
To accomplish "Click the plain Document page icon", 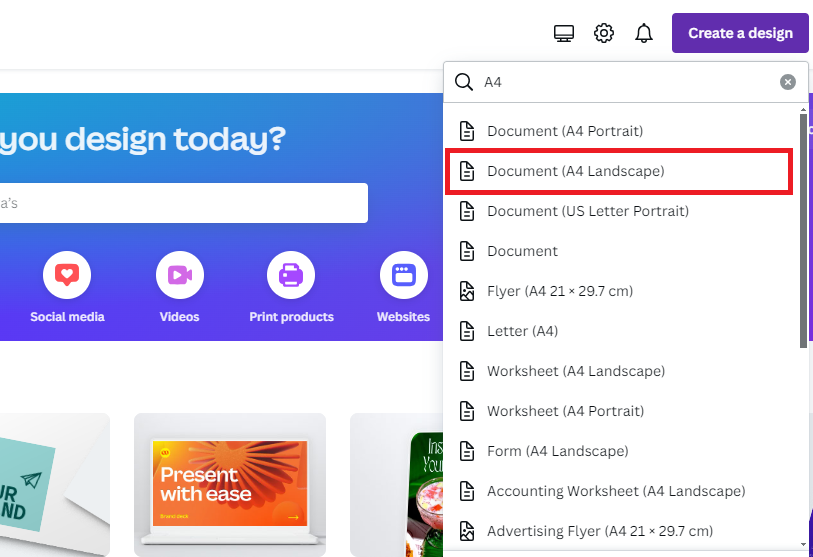I will 467,251.
